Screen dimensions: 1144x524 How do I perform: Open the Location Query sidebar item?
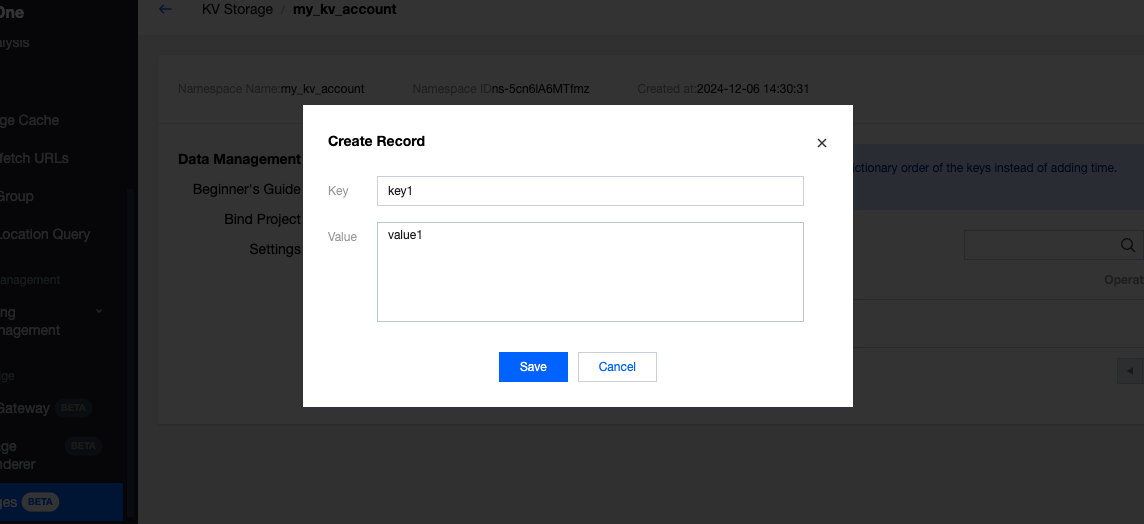tap(45, 234)
